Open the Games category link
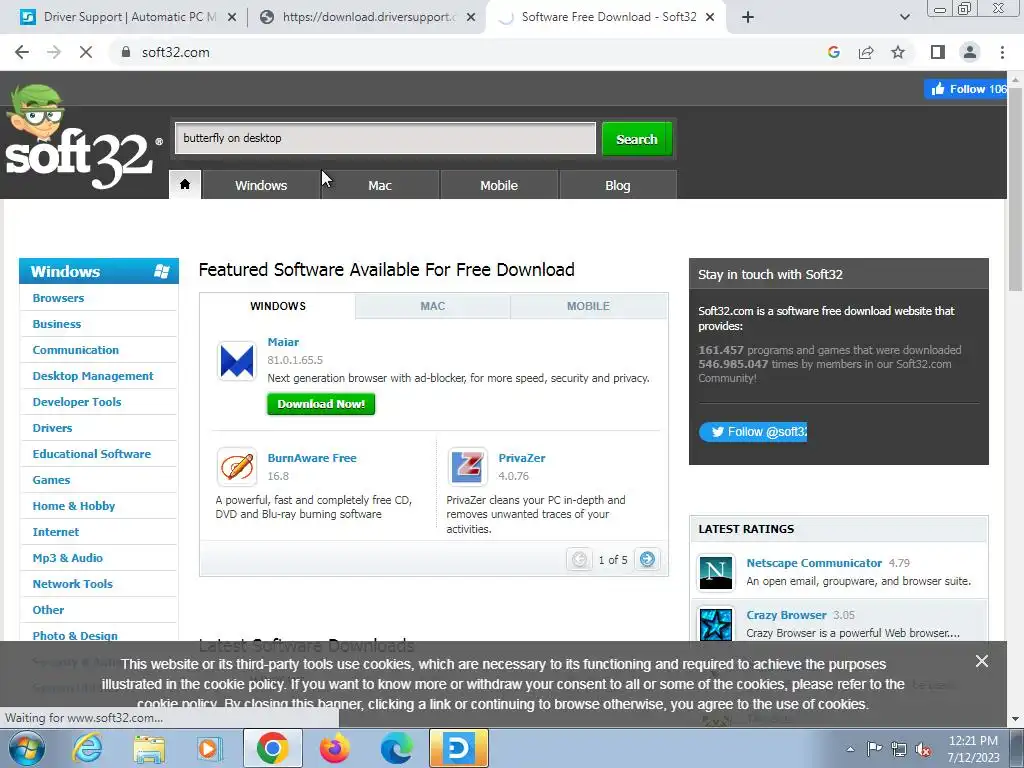Image resolution: width=1024 pixels, height=768 pixels. tap(51, 480)
